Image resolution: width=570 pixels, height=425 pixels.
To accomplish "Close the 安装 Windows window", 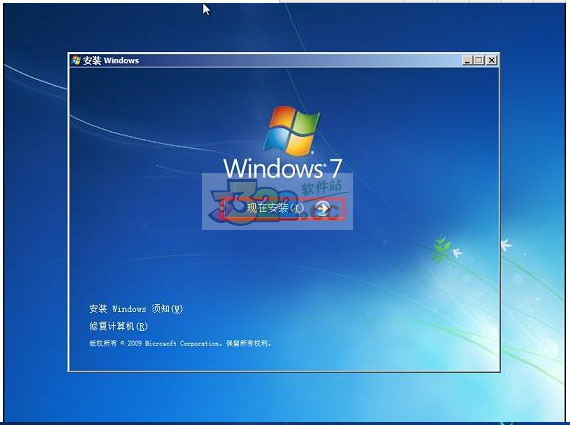I will [491, 60].
